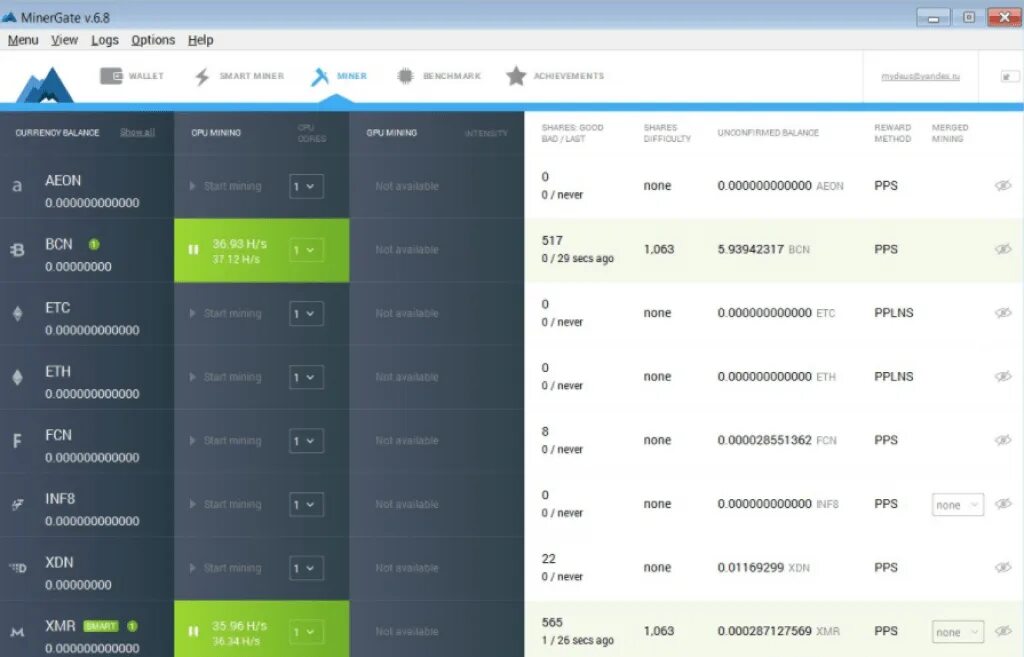Open INF8 merged mining dropdown
Screen dimensions: 1024x657
point(957,505)
